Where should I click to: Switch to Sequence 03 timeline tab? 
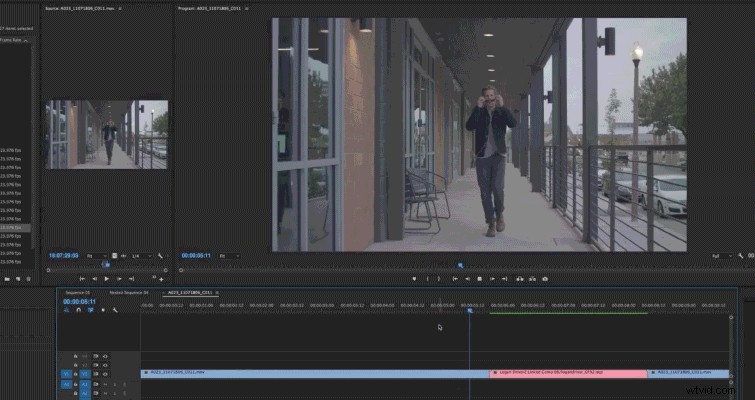(78, 293)
